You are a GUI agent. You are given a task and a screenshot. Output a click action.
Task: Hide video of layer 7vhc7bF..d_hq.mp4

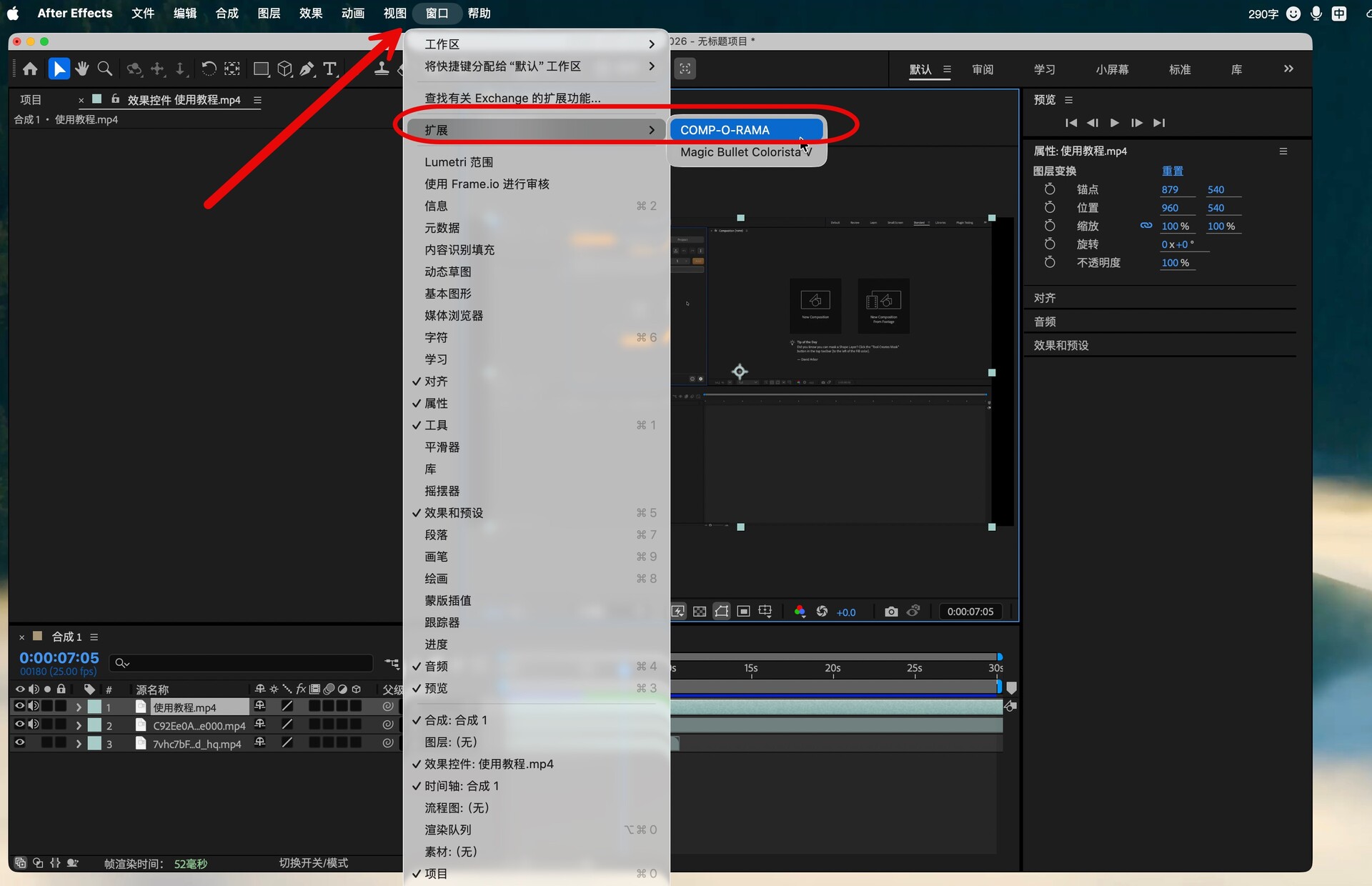click(x=19, y=743)
